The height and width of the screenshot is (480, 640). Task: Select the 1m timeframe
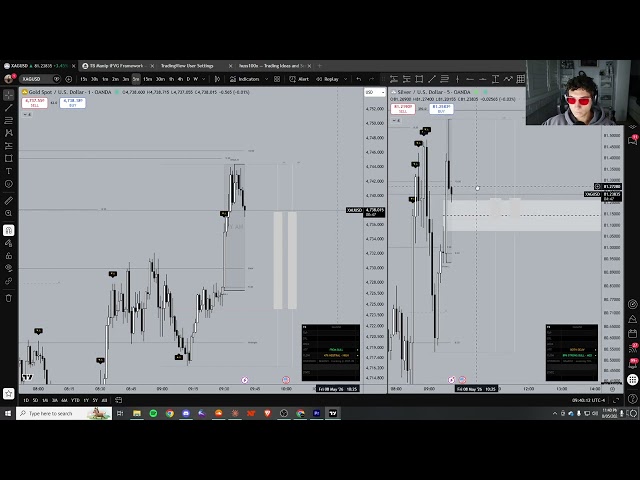click(x=105, y=79)
